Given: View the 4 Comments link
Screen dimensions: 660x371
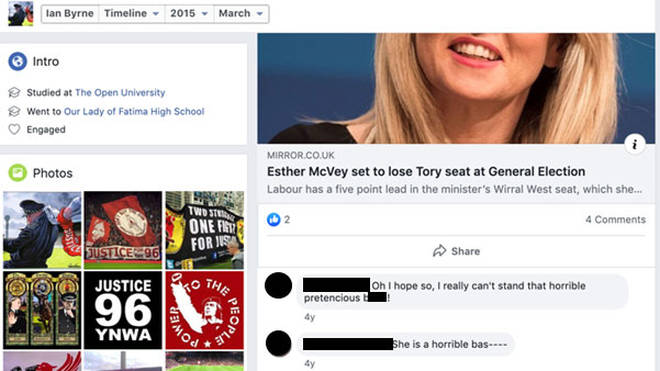Looking at the screenshot, I should 615,219.
